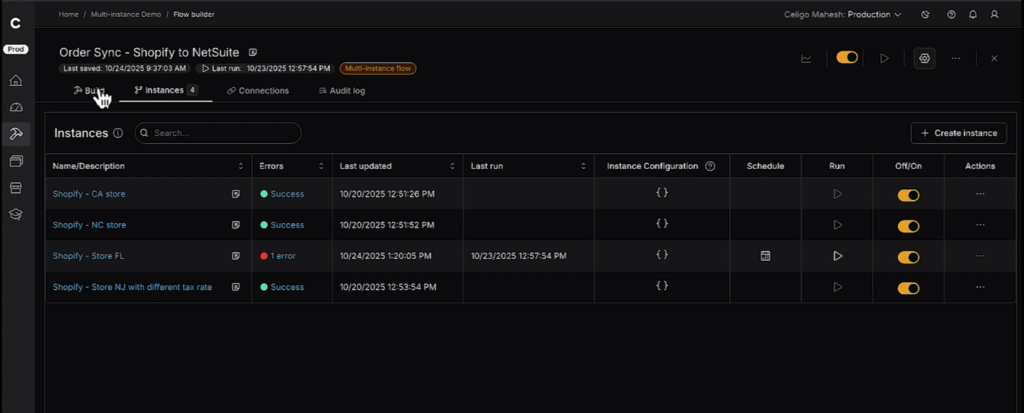Open the graduation cap learning icon
The width and height of the screenshot is (1024, 413).
point(16,214)
